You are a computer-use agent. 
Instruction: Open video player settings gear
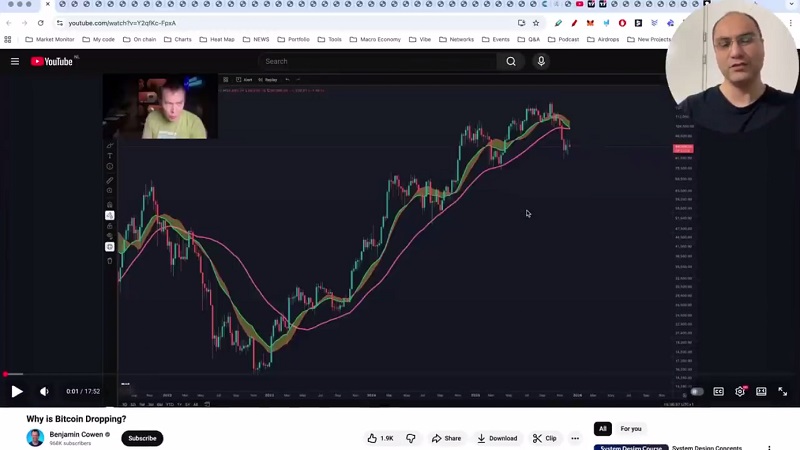click(740, 391)
